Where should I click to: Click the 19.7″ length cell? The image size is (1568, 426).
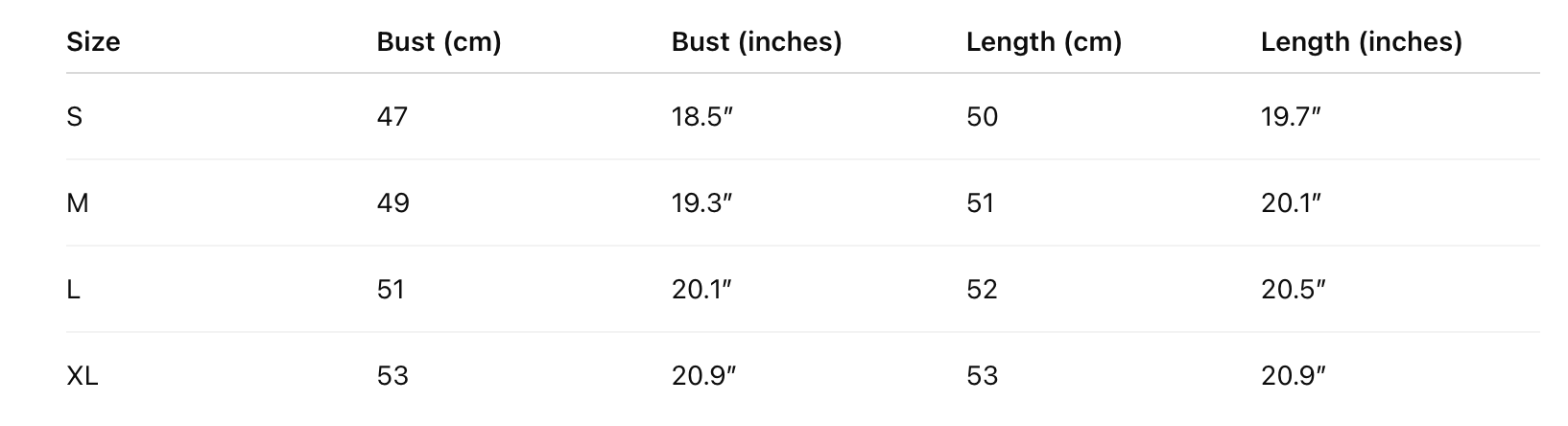[1291, 117]
